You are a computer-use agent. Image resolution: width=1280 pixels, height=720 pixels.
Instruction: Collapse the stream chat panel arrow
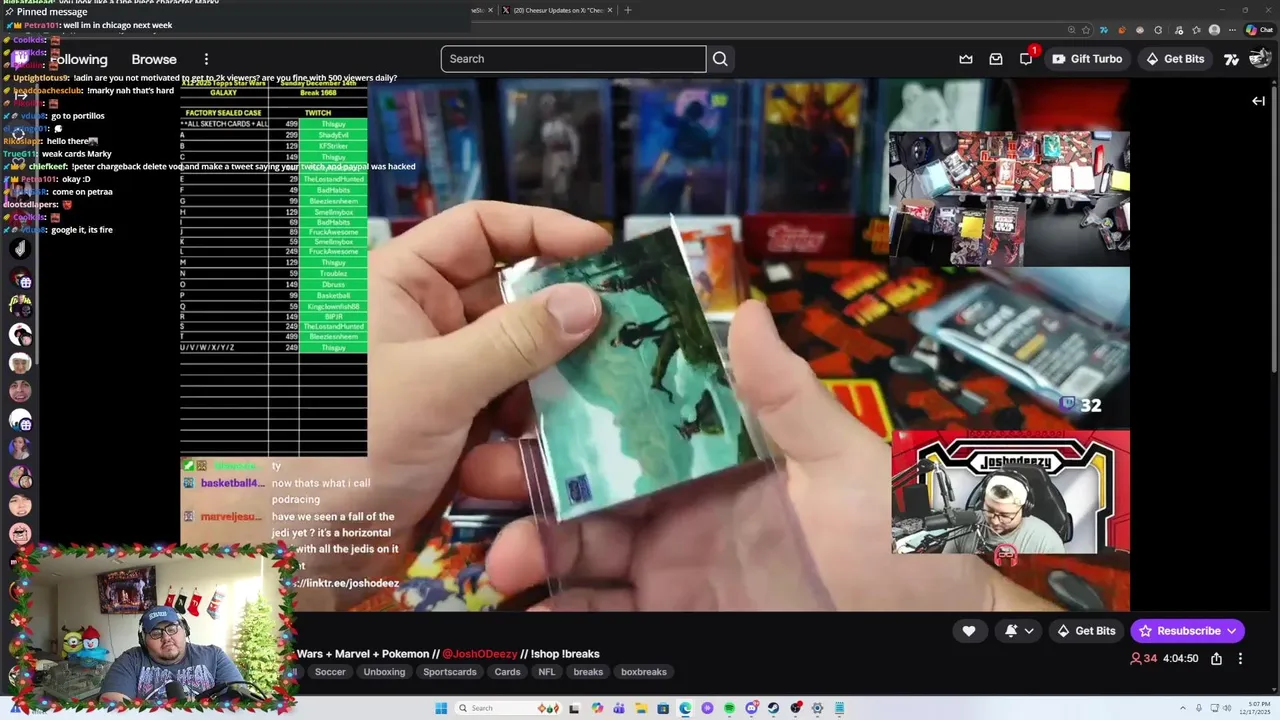point(1259,101)
